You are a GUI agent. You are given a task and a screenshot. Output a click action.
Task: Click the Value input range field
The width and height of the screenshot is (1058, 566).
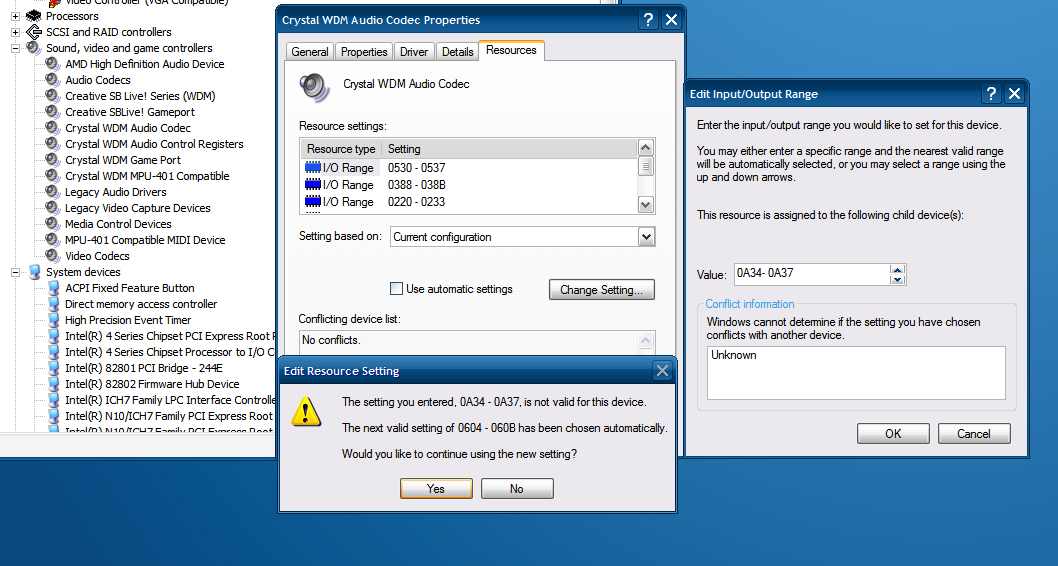[810, 274]
